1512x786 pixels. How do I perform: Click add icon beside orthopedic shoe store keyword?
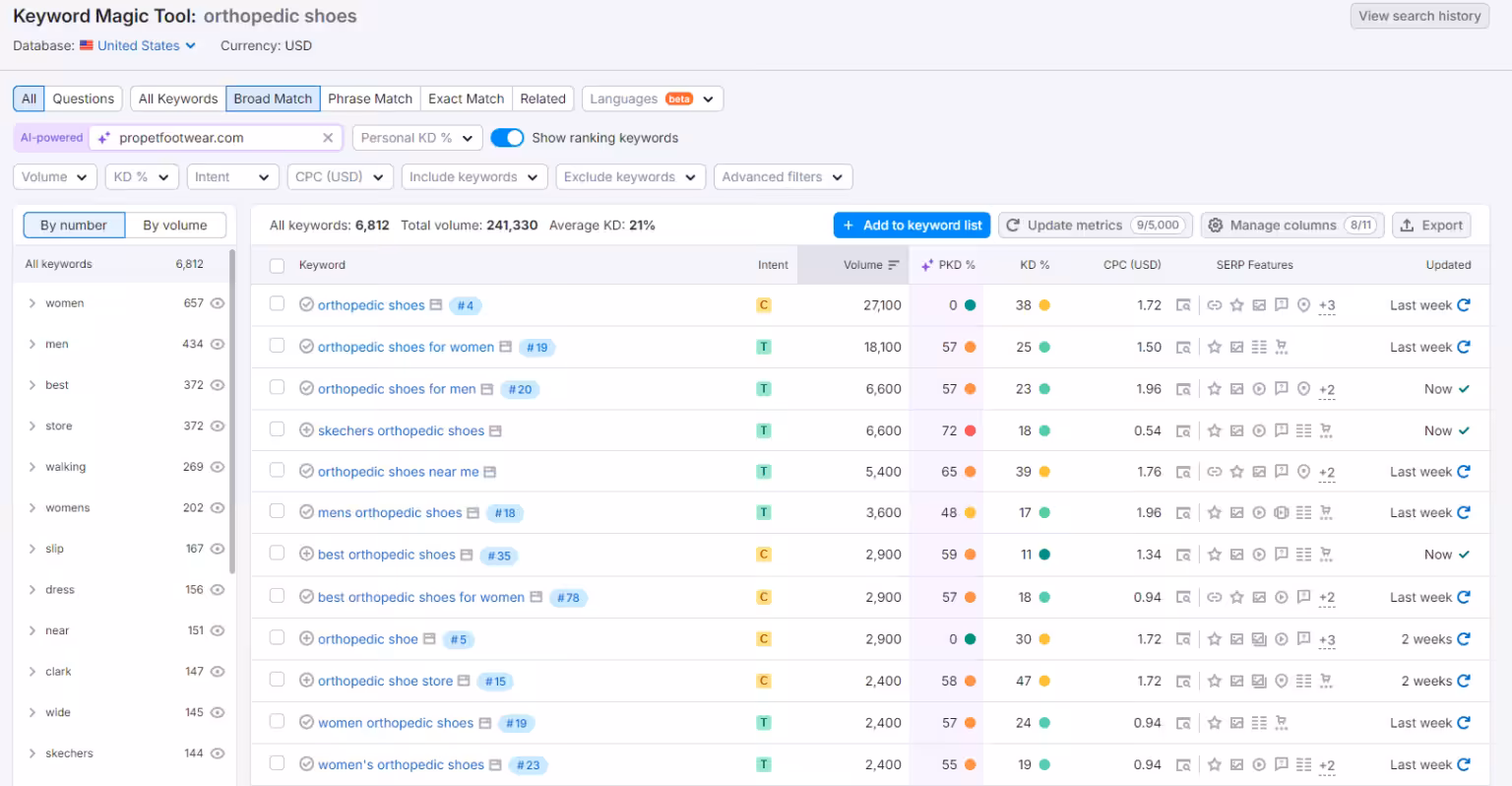tap(306, 681)
